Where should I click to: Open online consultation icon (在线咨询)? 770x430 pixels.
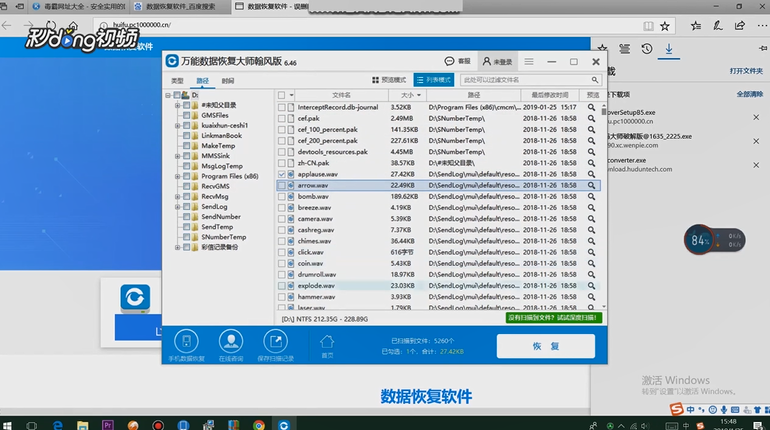tap(231, 346)
